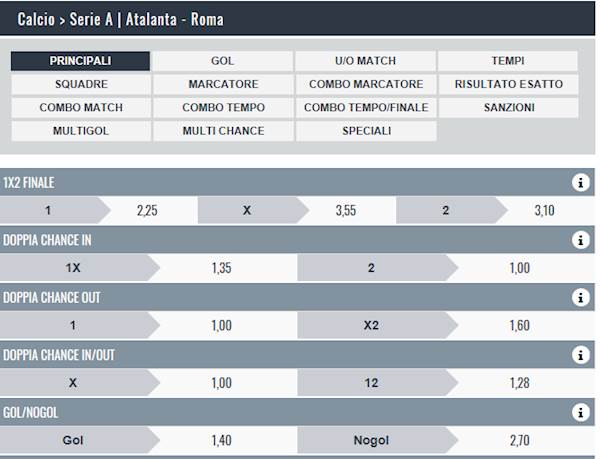The height and width of the screenshot is (459, 600).
Task: Switch to the GOL tab
Action: 223,61
